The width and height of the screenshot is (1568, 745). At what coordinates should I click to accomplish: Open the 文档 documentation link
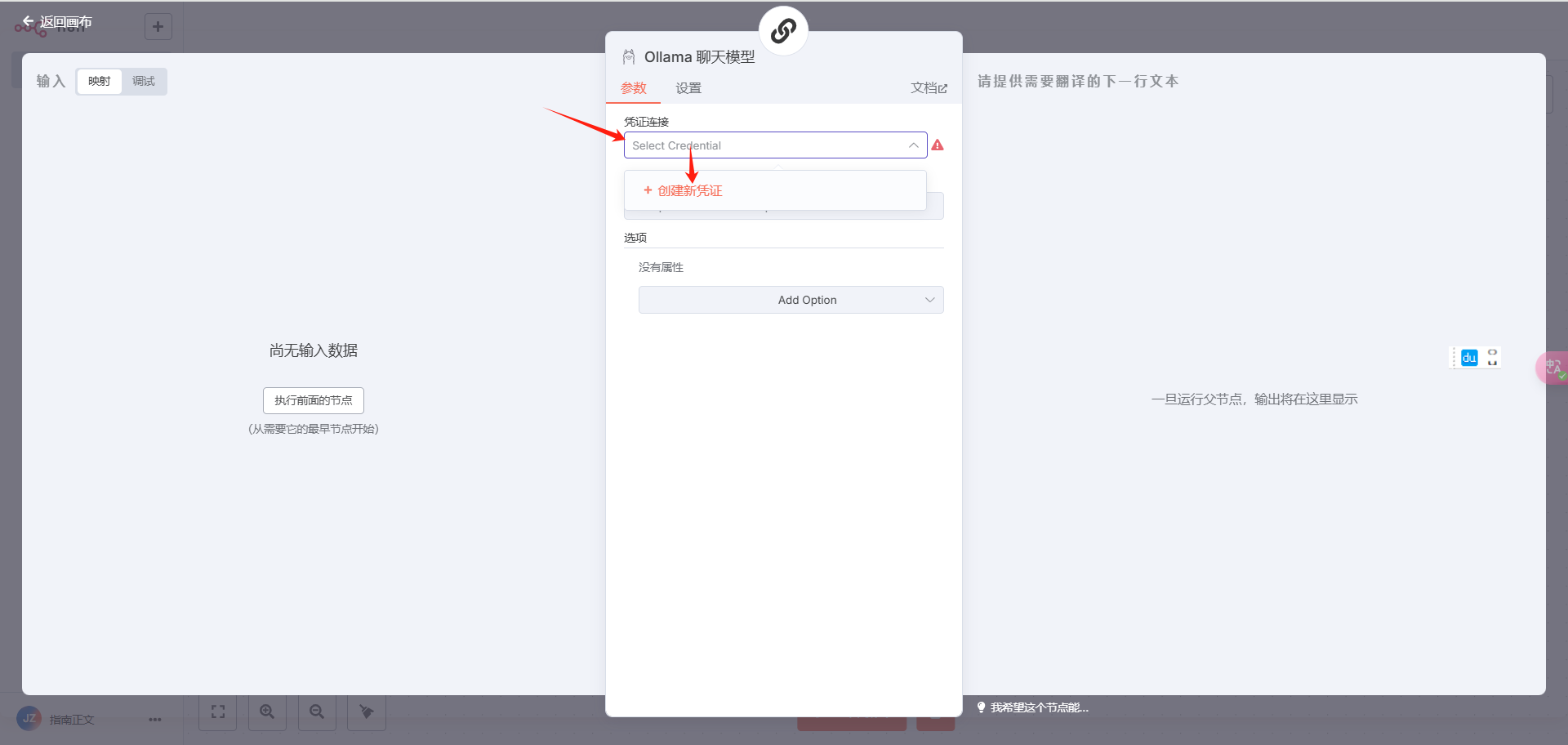pyautogui.click(x=929, y=88)
